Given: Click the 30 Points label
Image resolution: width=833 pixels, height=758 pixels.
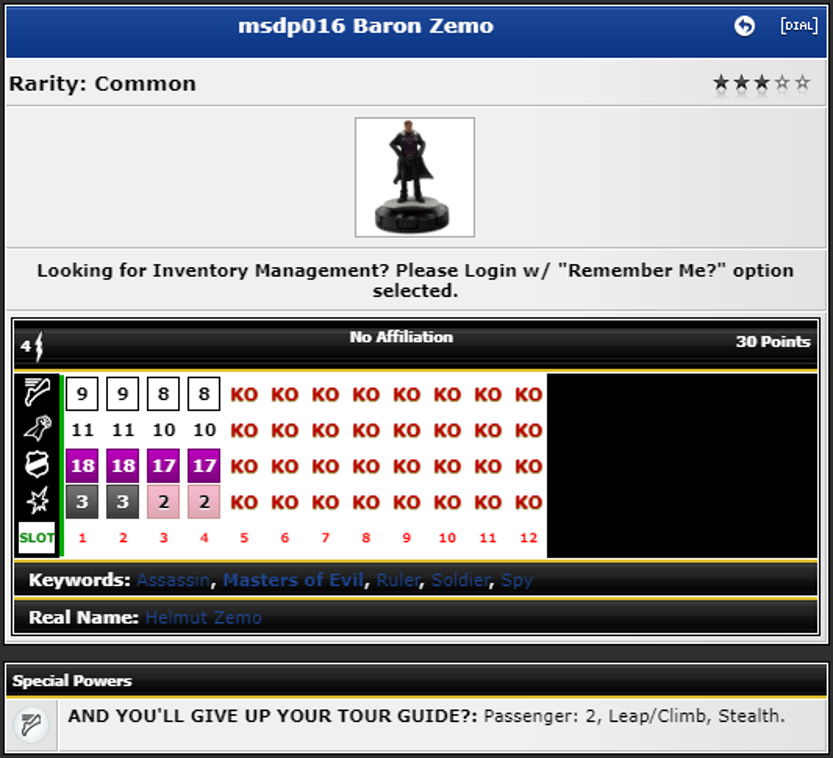Looking at the screenshot, I should [x=773, y=342].
